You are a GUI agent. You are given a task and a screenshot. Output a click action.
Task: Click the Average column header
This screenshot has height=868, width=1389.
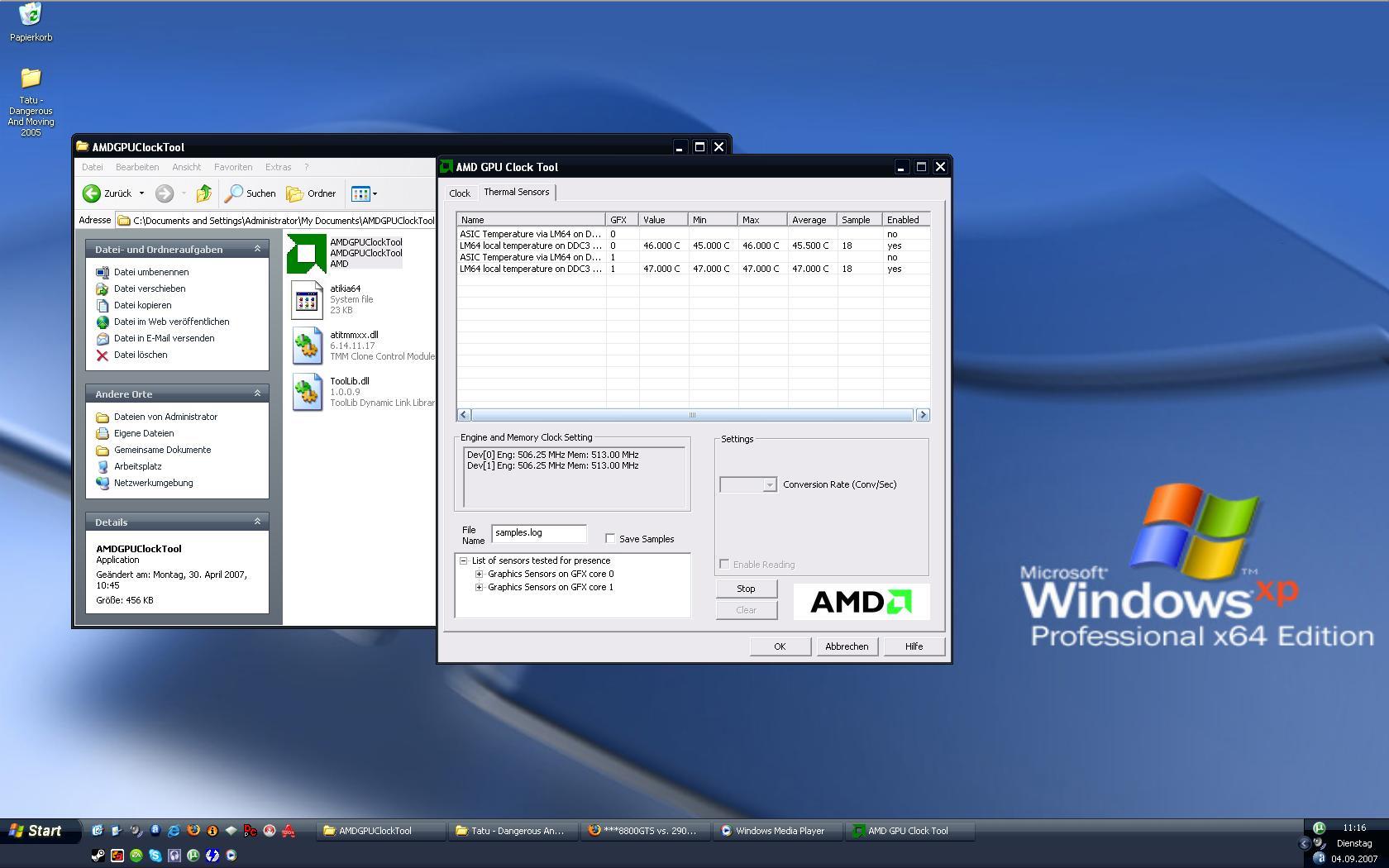tap(812, 220)
